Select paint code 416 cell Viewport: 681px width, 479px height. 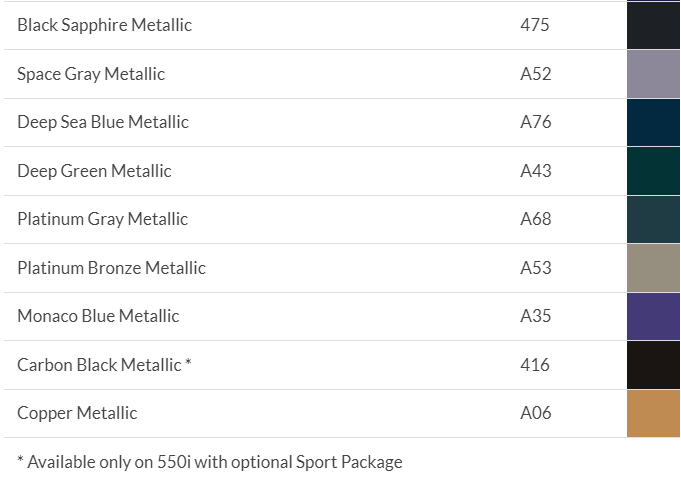[535, 365]
